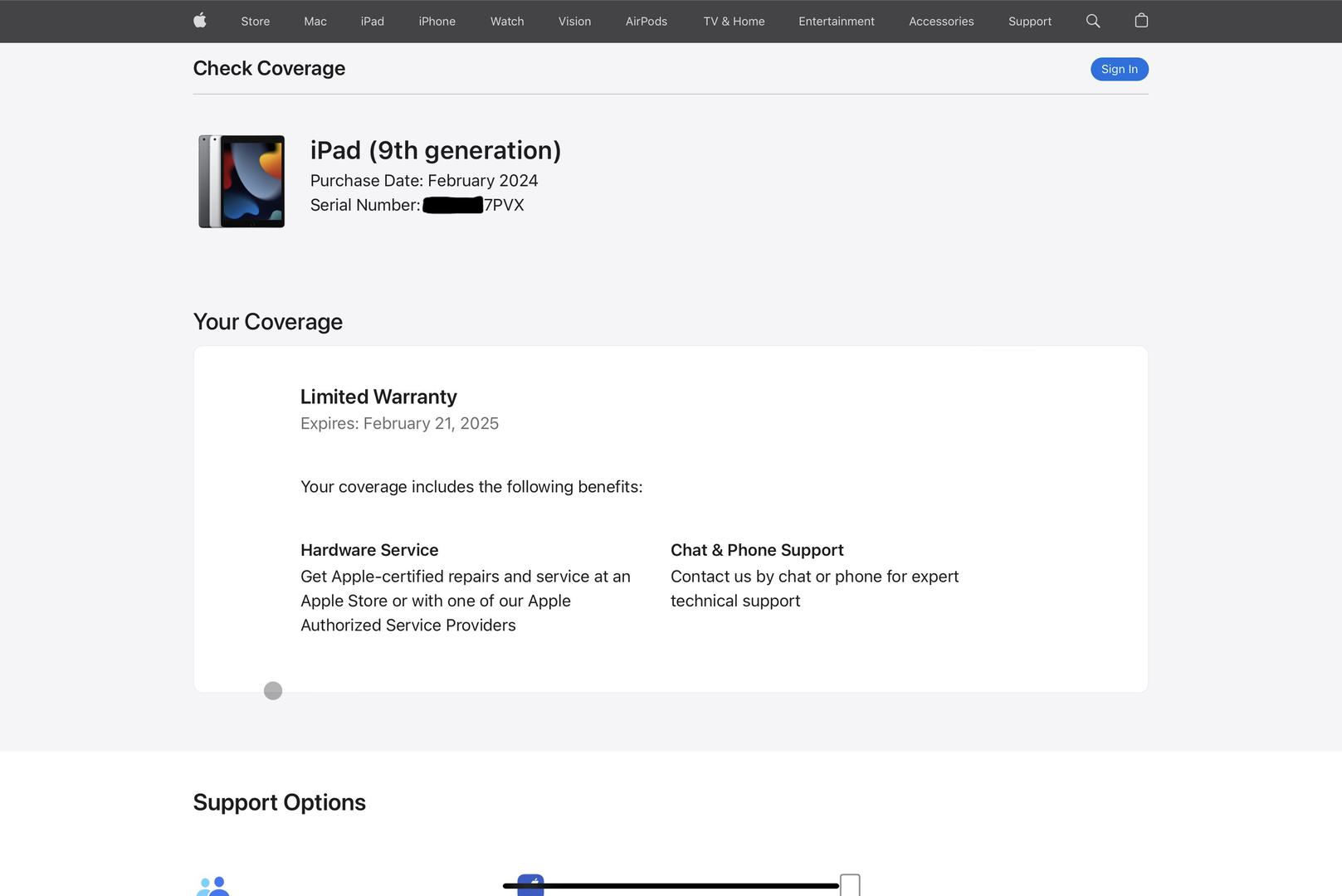The image size is (1342, 896).
Task: Click the Hardware Service heading
Action: coord(369,550)
